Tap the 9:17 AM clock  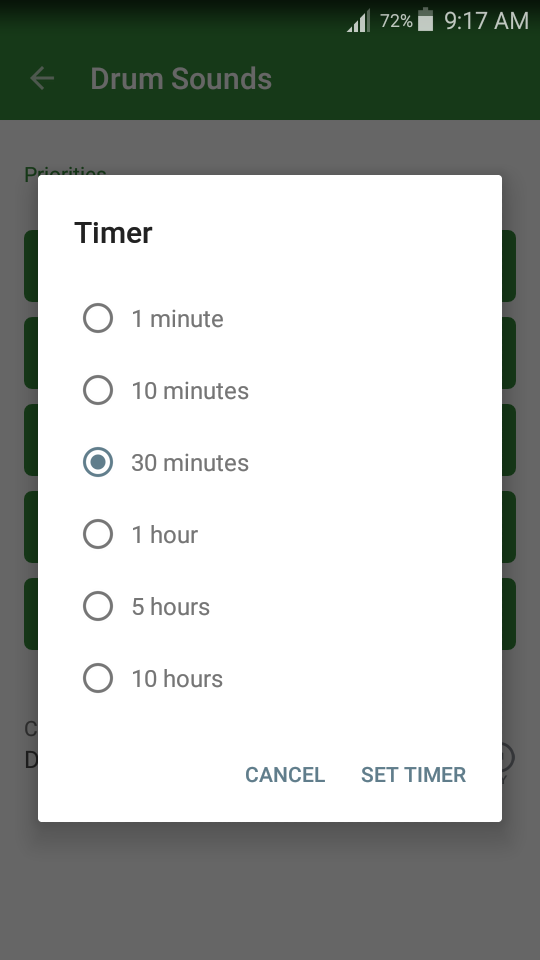pyautogui.click(x=486, y=21)
